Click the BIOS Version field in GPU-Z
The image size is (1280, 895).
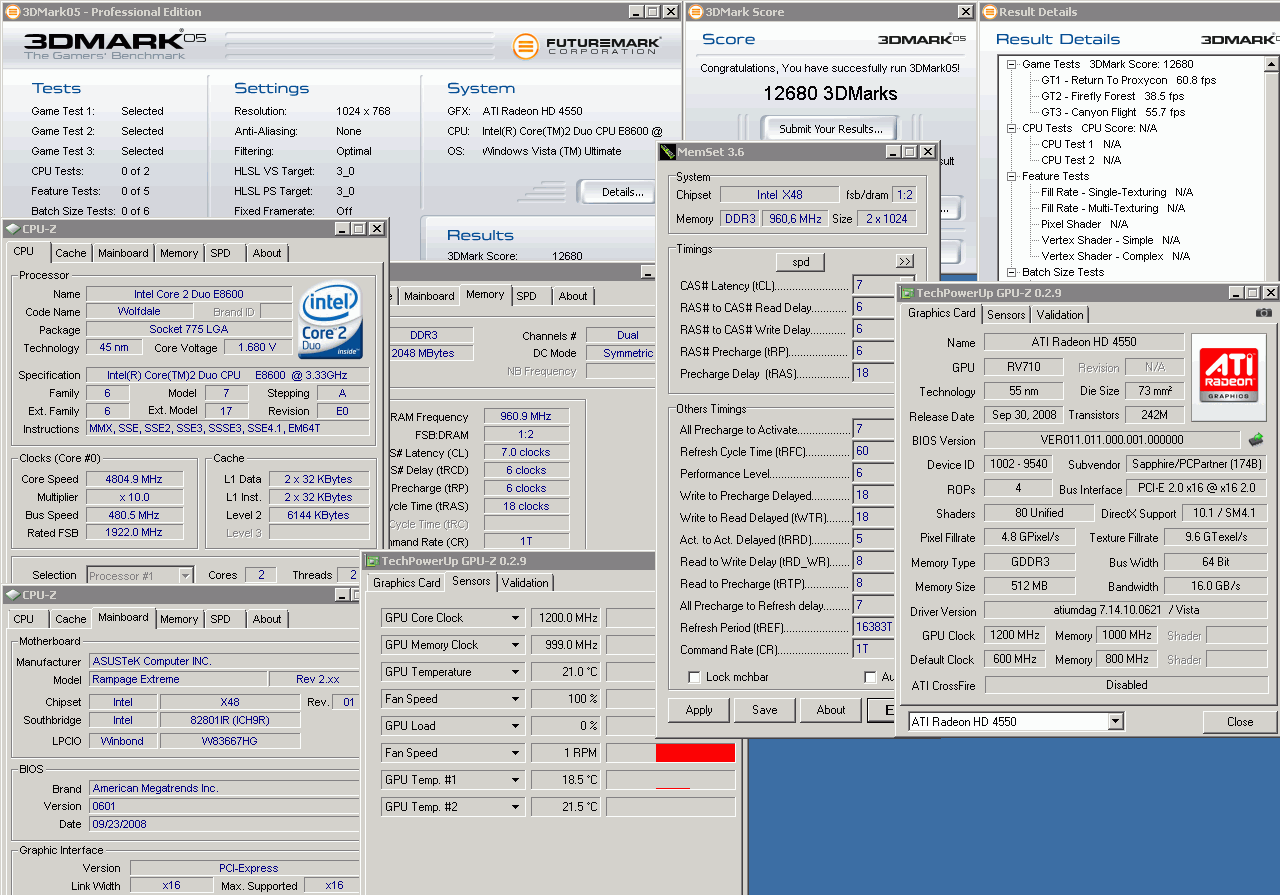[1112, 440]
